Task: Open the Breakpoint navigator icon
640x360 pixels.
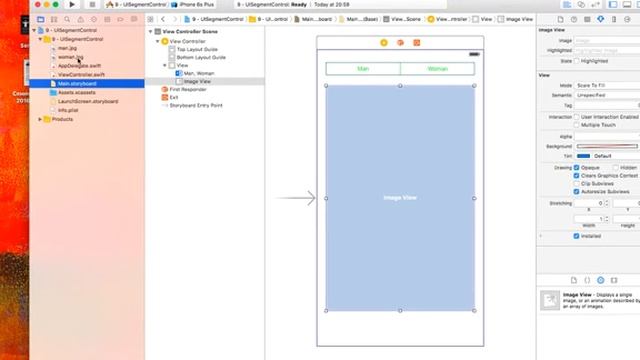Action: (120, 19)
